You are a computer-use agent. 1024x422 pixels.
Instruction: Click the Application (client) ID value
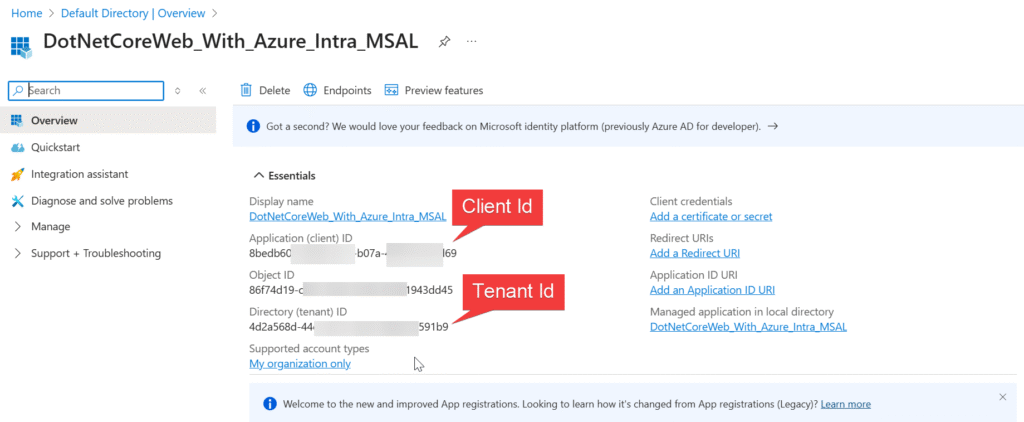click(x=353, y=253)
